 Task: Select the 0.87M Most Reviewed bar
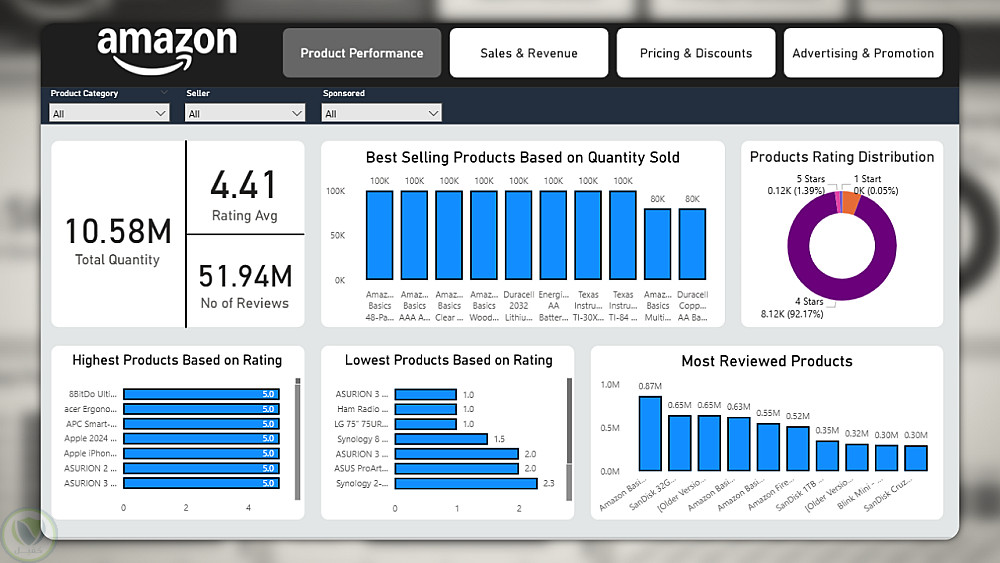tap(650, 434)
